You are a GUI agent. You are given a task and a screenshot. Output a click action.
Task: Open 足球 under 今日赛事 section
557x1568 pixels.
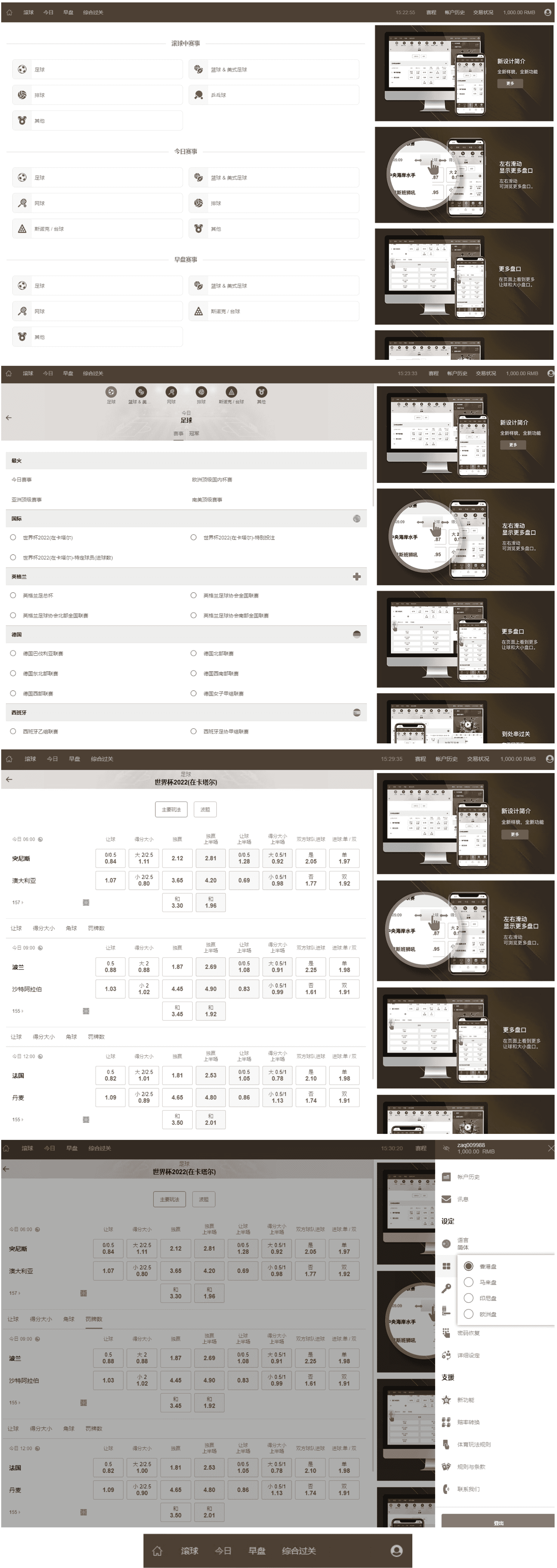pos(97,178)
